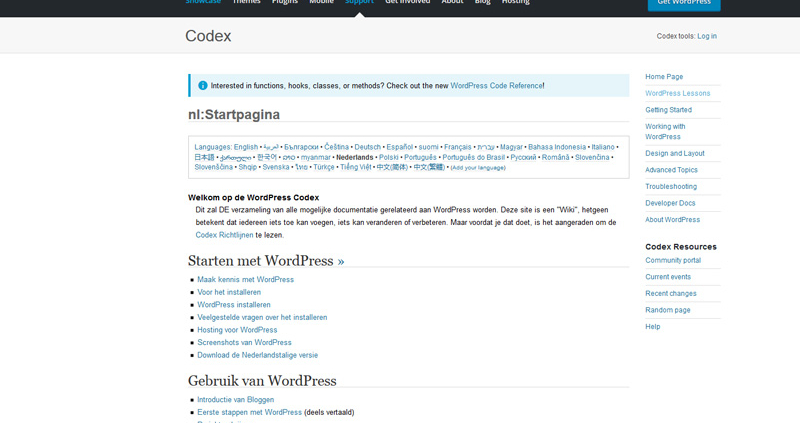
Task: Open the WordPress Code Reference link
Action: click(x=496, y=86)
